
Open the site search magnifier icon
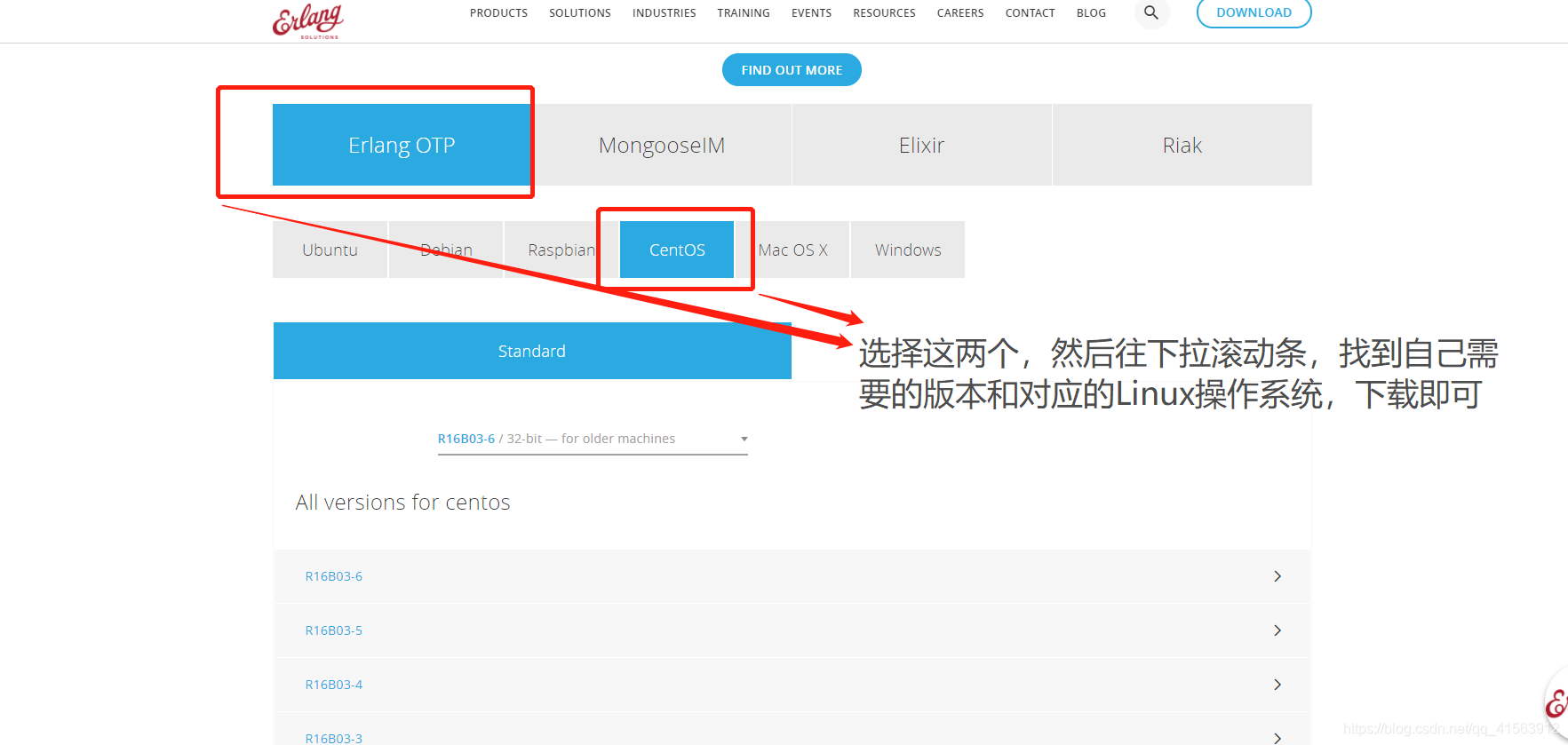[x=1151, y=12]
